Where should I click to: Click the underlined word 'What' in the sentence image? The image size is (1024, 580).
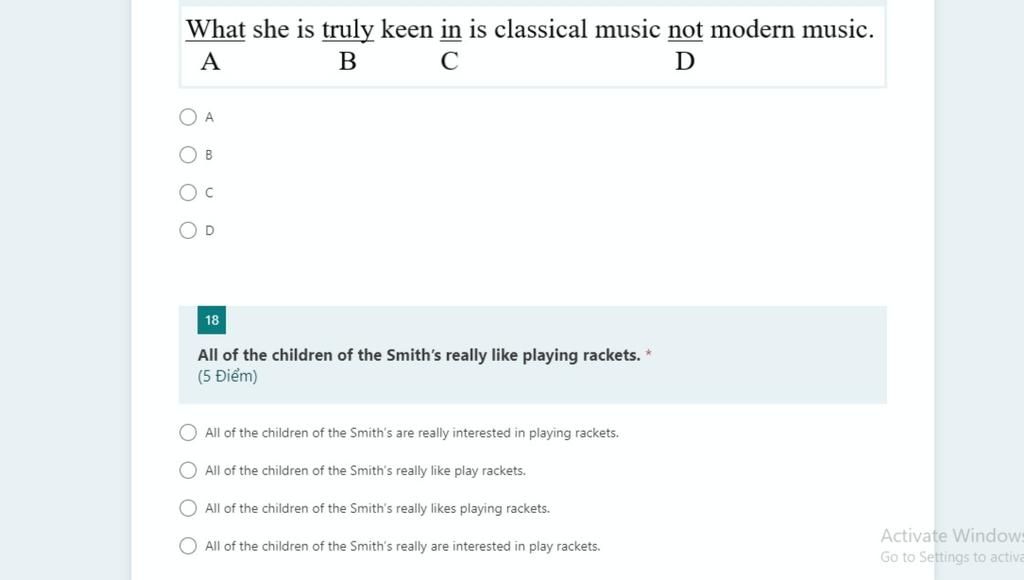[x=216, y=29]
